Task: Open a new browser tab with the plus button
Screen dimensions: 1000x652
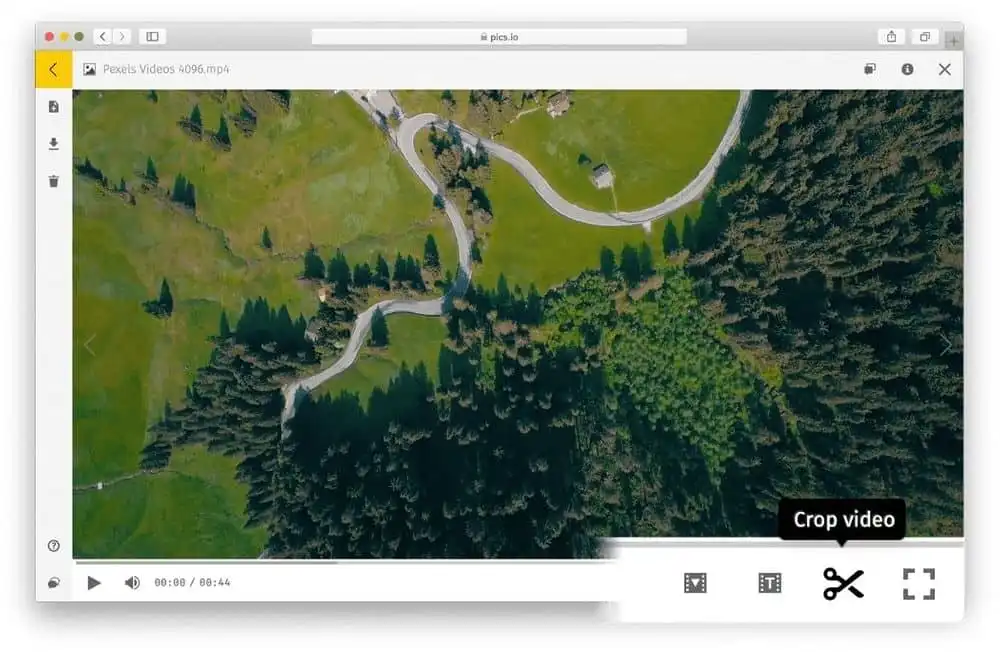Action: pyautogui.click(x=953, y=40)
